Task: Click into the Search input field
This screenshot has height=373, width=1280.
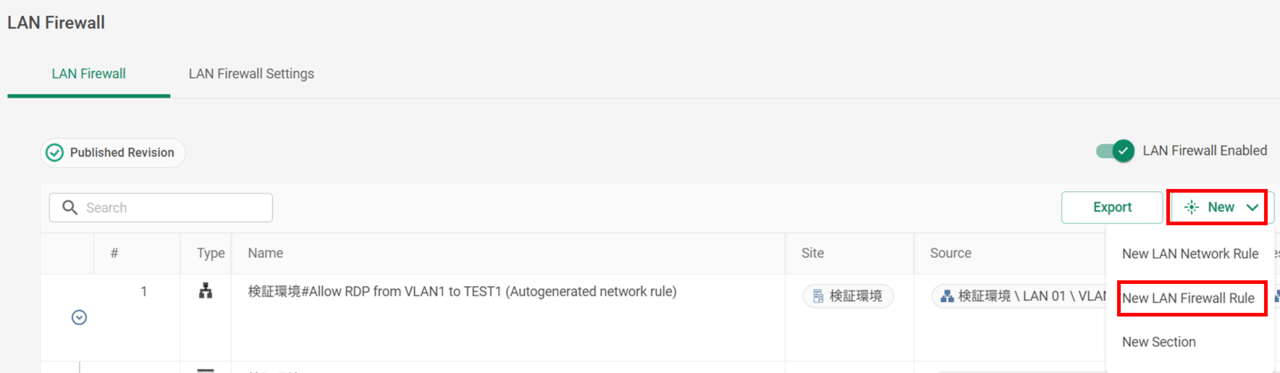Action: [161, 208]
